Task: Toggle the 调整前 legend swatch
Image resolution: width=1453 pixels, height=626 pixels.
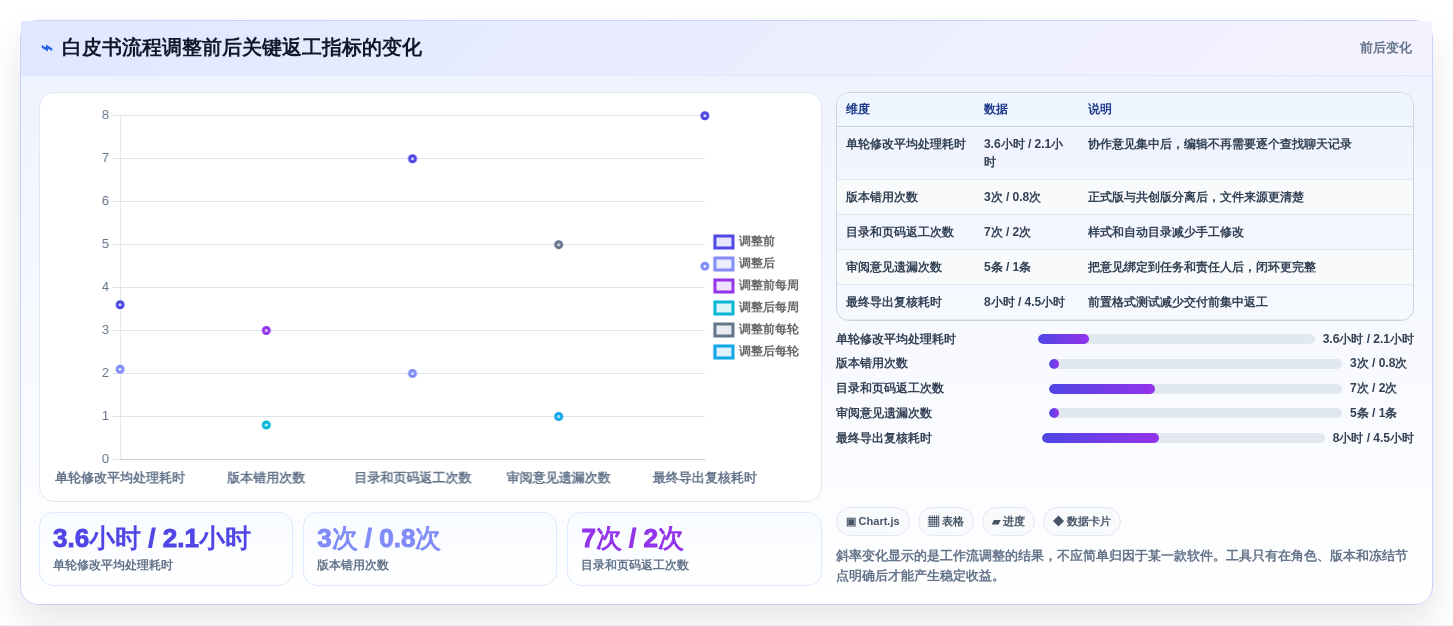Action: pos(724,242)
